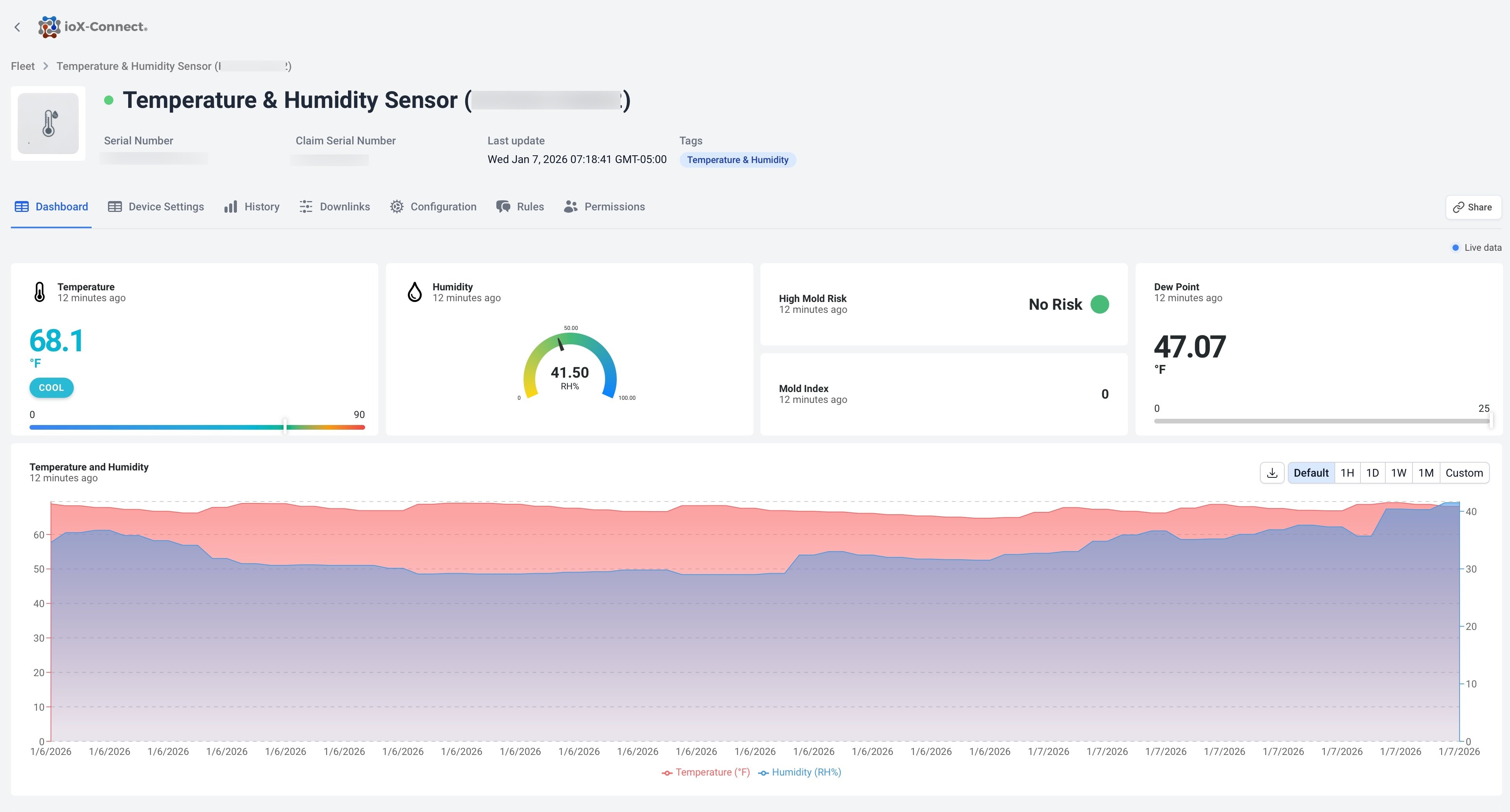Select the 1W time range
Screen dimensions: 1510x812
pyautogui.click(x=1399, y=473)
